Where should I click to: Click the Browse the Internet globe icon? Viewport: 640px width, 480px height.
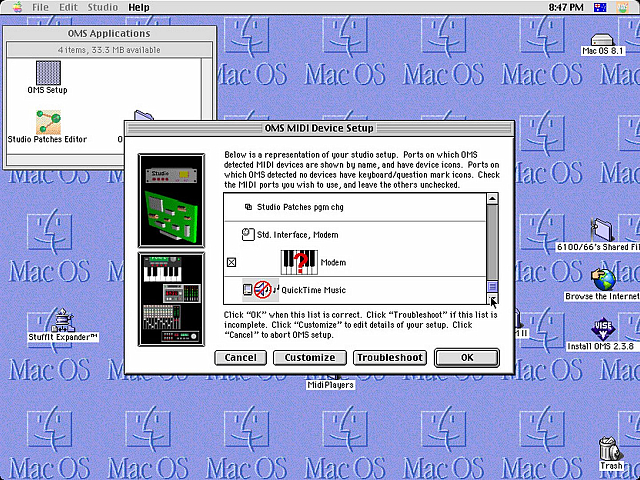pos(603,279)
